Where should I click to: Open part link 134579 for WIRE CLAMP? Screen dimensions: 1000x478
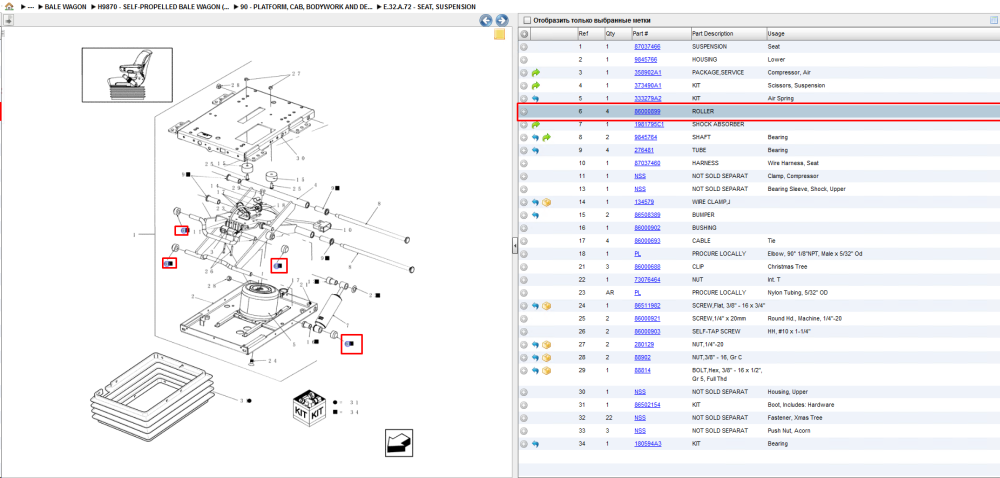point(643,202)
